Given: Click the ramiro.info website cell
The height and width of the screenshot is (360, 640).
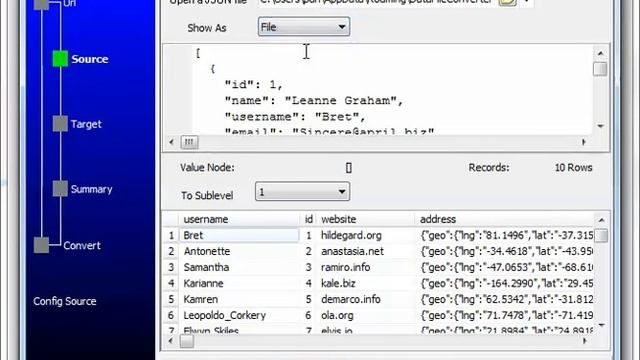Looking at the screenshot, I should [x=366, y=267].
